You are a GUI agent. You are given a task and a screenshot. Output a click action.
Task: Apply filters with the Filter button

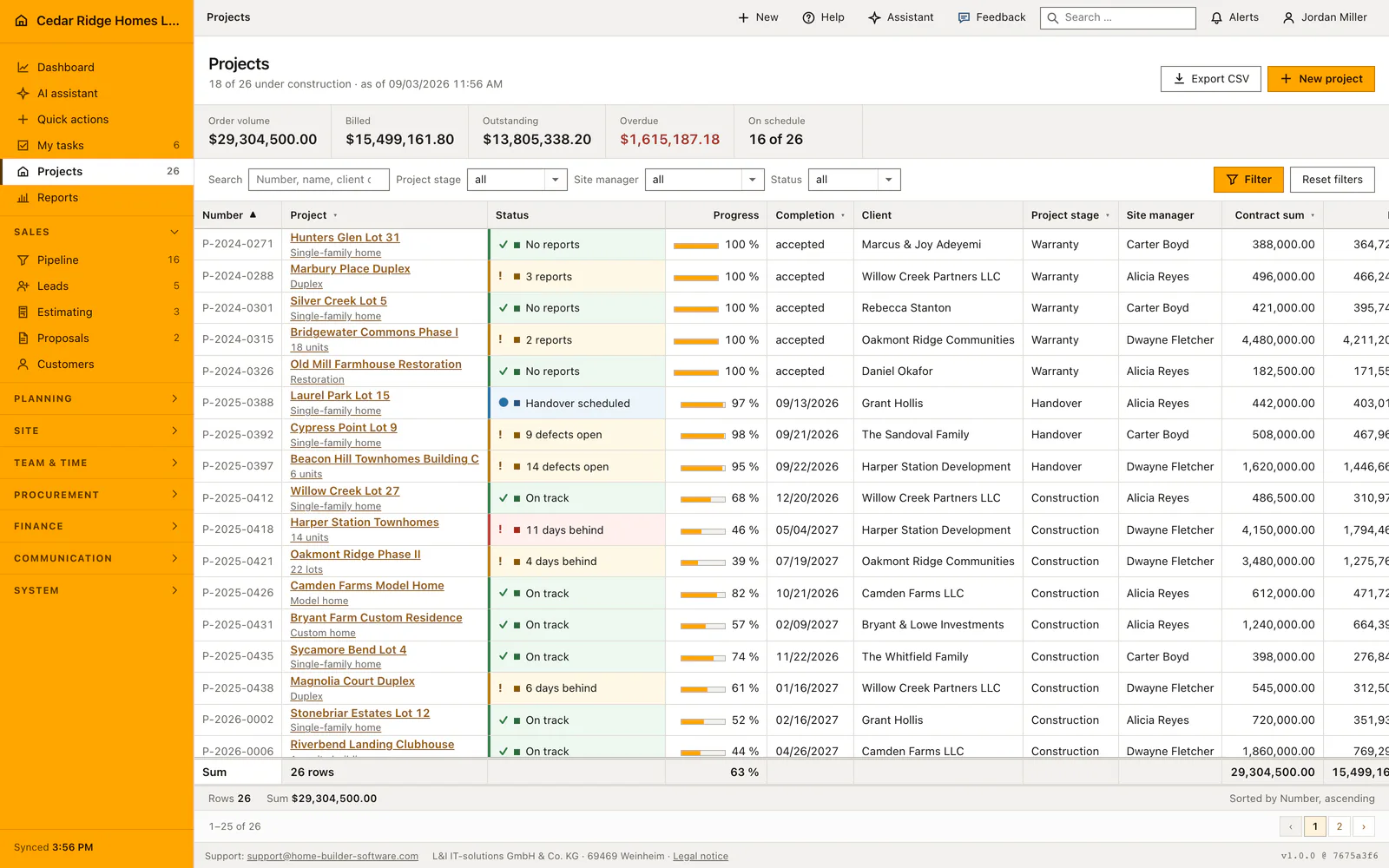tap(1248, 180)
